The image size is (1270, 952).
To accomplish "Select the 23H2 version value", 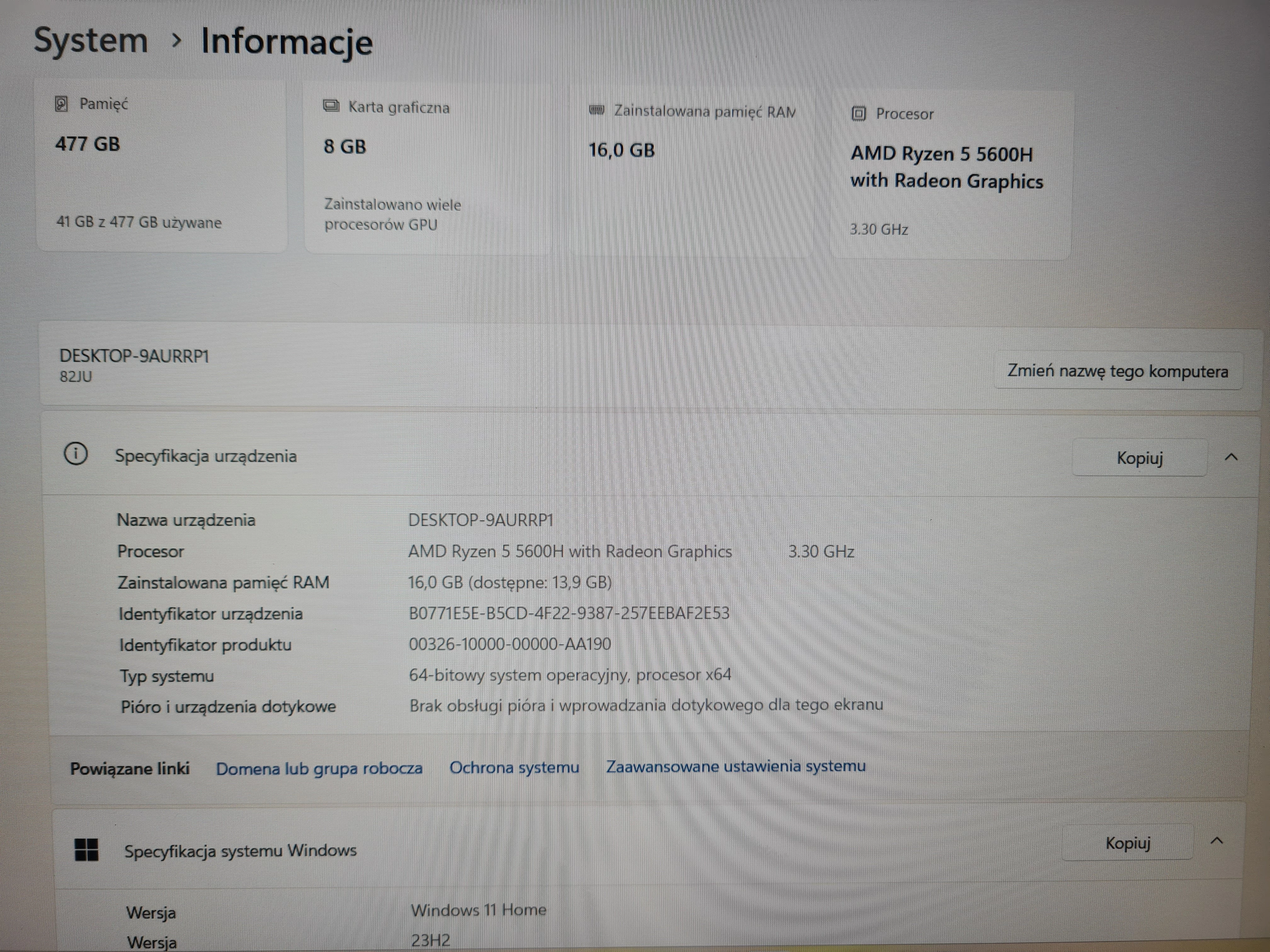I will point(431,940).
